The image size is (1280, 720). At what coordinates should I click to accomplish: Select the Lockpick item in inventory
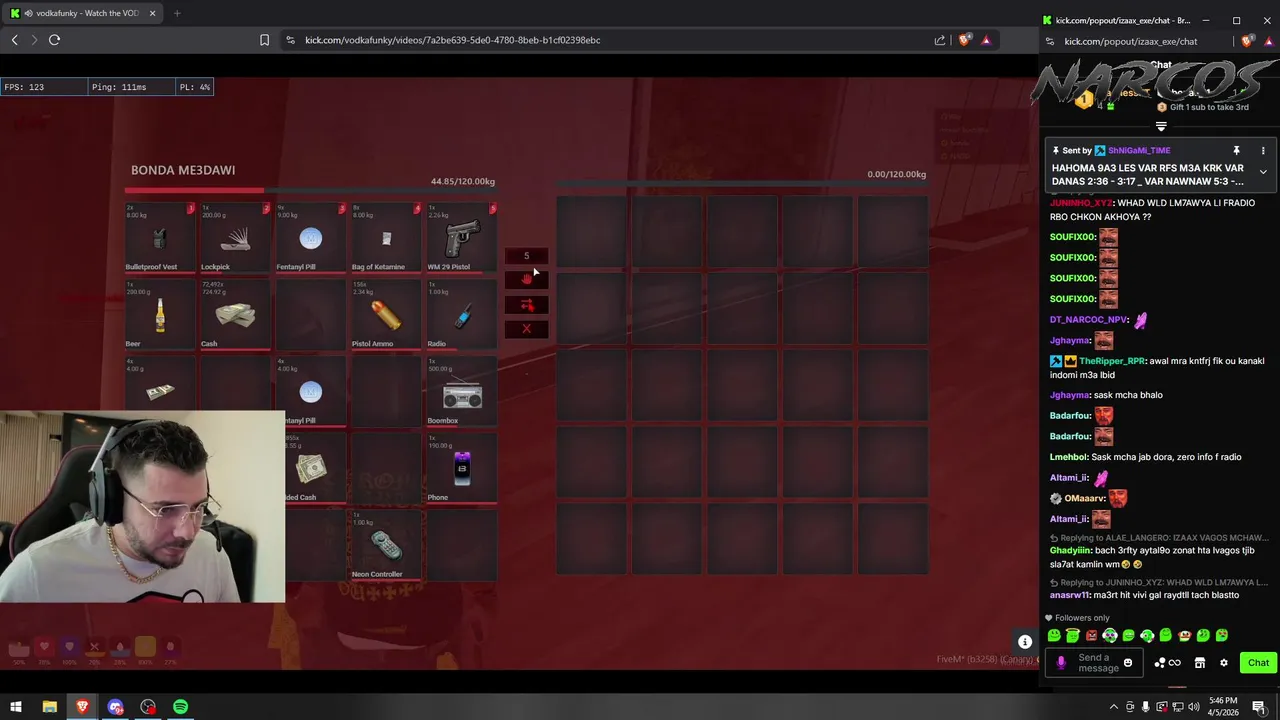point(236,238)
